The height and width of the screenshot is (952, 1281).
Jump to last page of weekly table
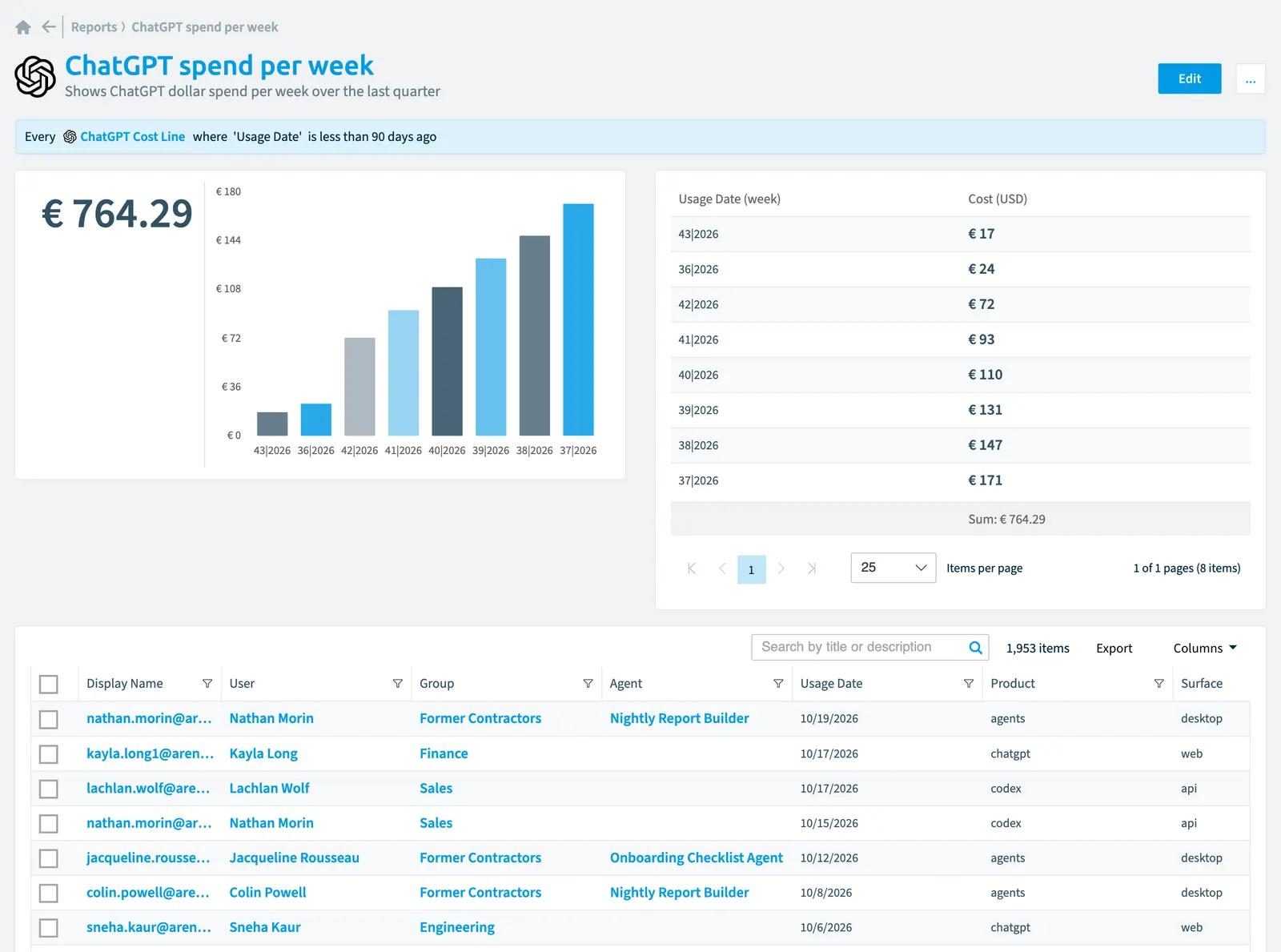[811, 568]
